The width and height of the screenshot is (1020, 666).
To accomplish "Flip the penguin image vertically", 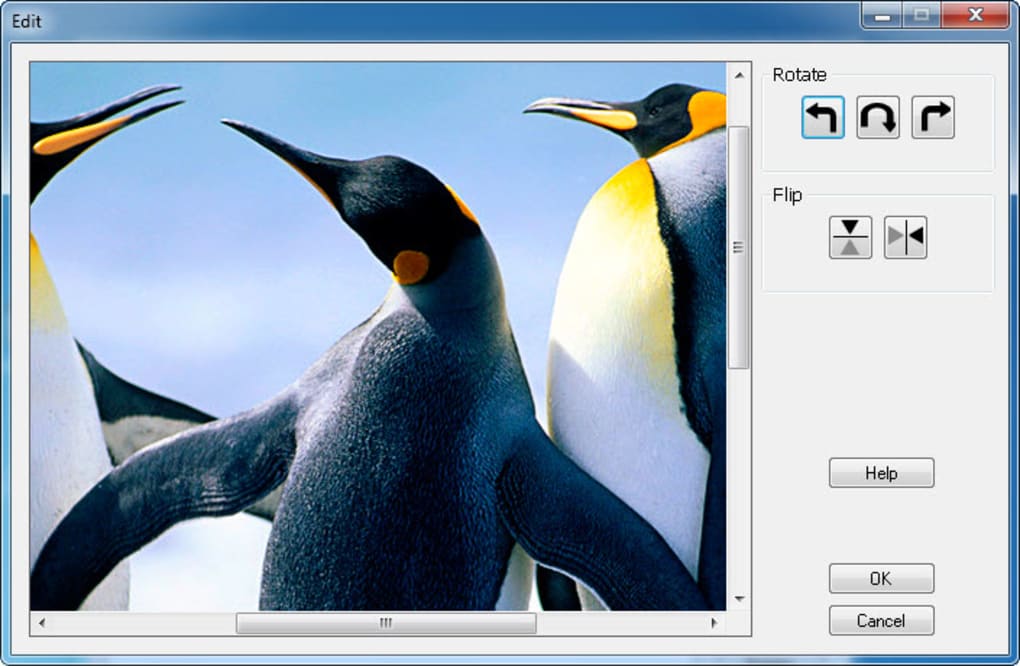I will (849, 237).
